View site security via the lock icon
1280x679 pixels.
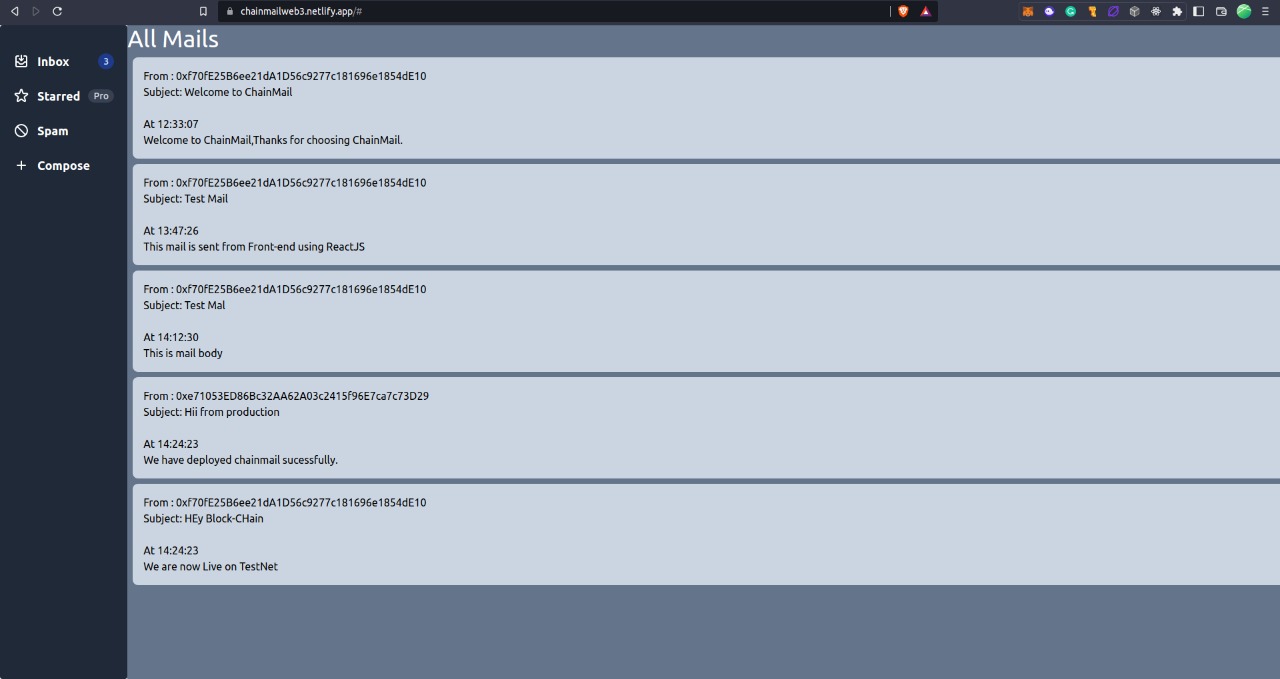(x=229, y=11)
